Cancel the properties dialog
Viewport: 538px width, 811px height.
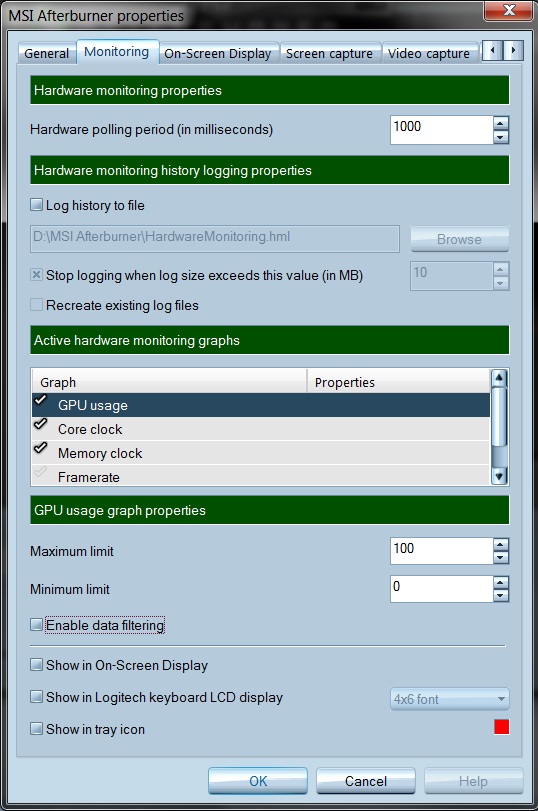366,780
